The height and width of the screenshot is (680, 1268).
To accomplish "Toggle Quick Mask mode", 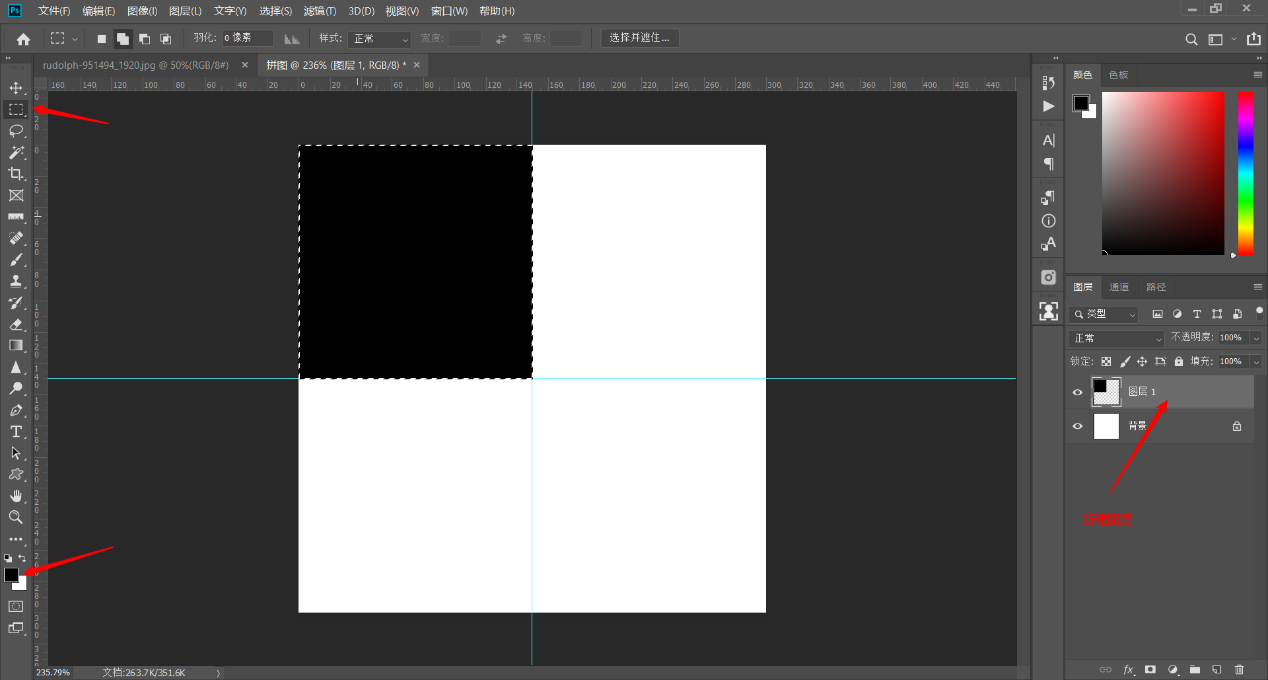I will [16, 606].
